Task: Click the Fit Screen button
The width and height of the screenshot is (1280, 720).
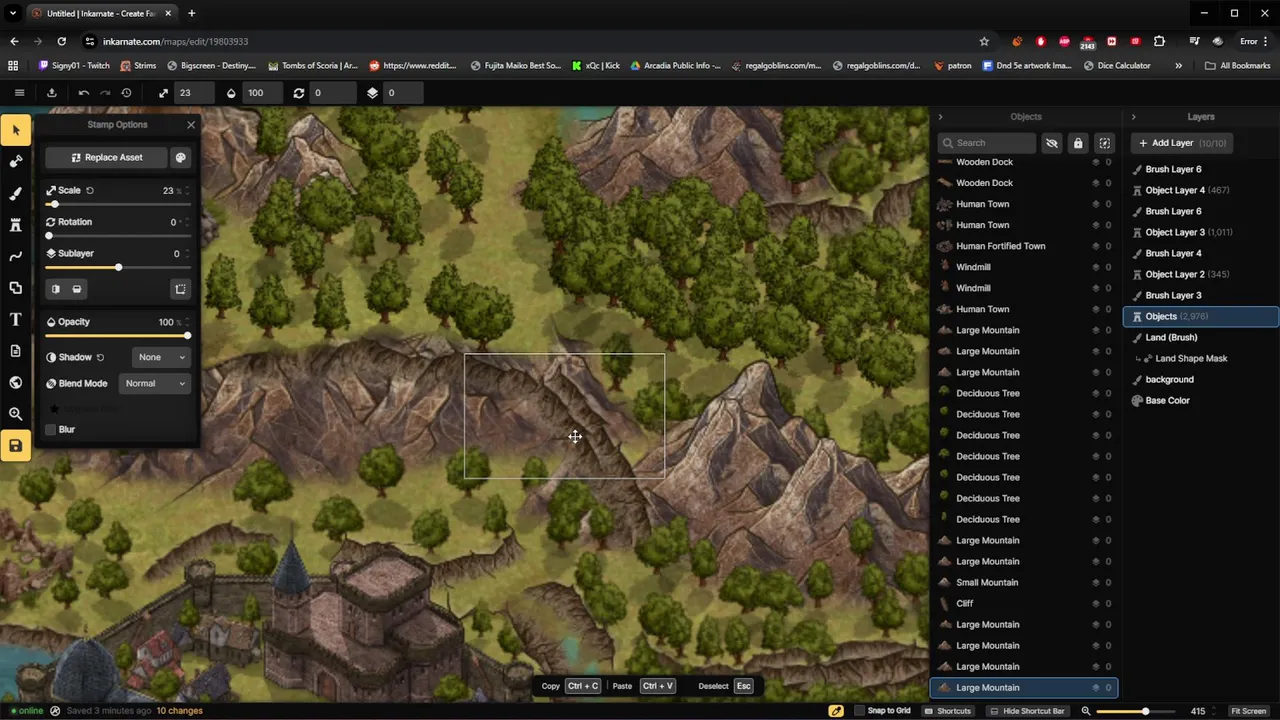Action: (1248, 711)
